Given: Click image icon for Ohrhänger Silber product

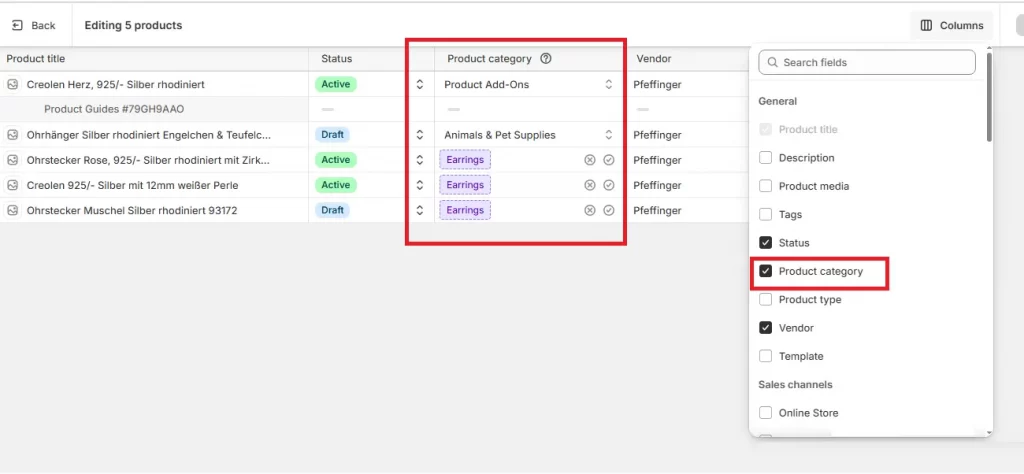Looking at the screenshot, I should pos(12,135).
